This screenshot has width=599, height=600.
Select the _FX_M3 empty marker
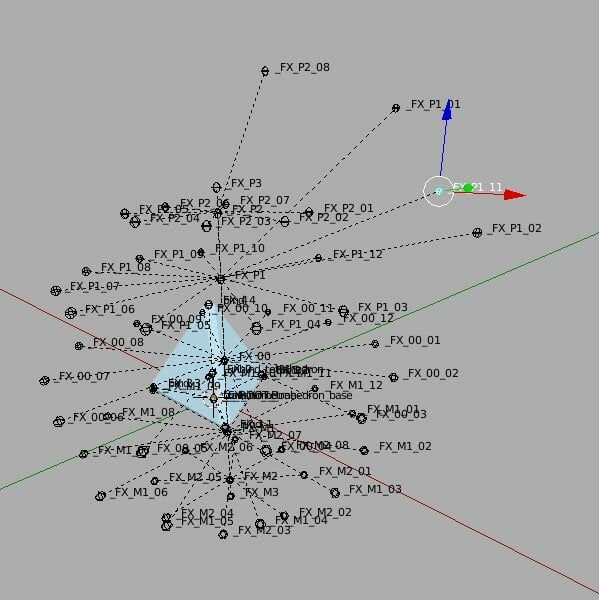point(230,496)
